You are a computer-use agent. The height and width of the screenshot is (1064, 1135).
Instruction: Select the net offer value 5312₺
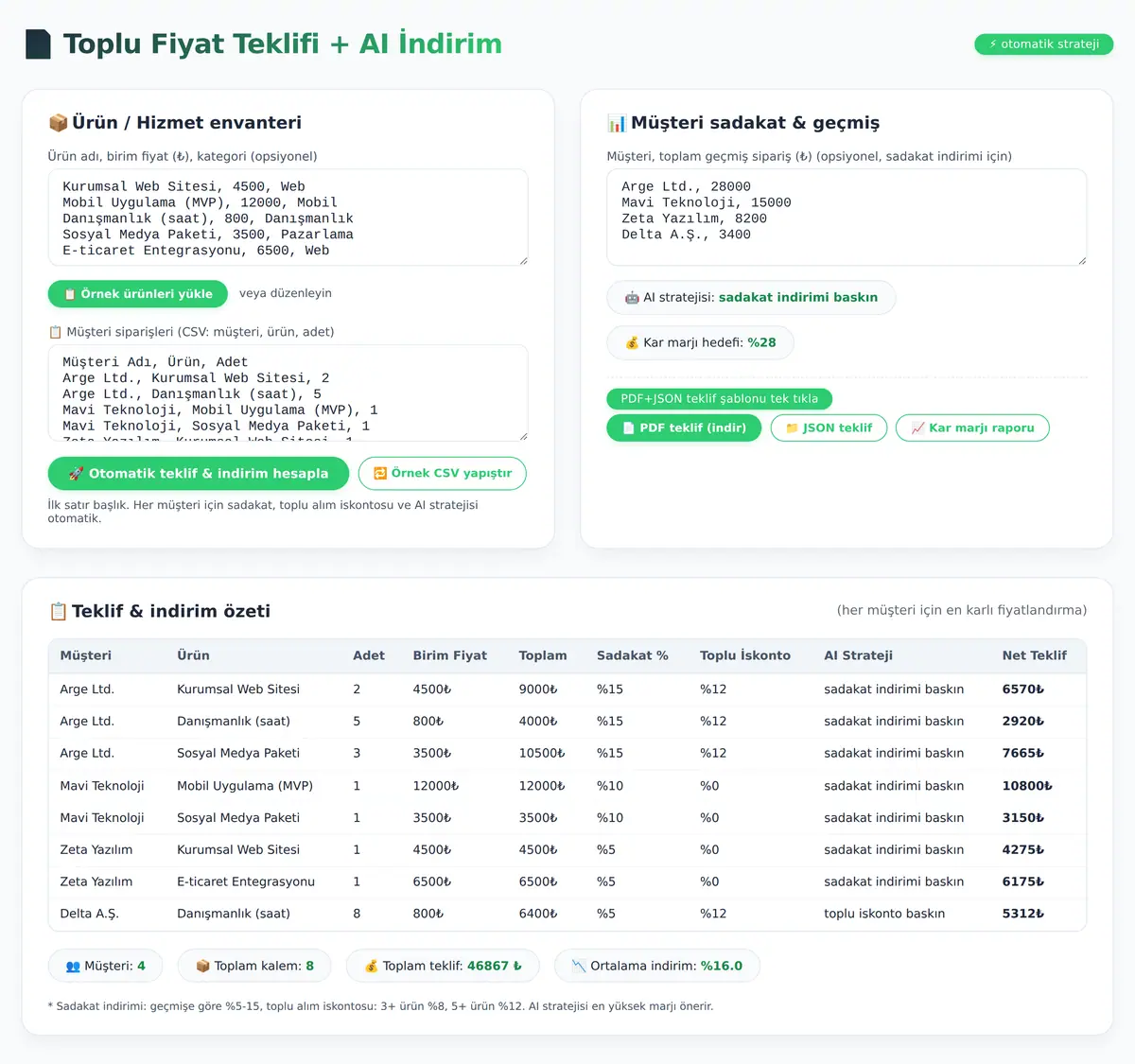click(1023, 914)
